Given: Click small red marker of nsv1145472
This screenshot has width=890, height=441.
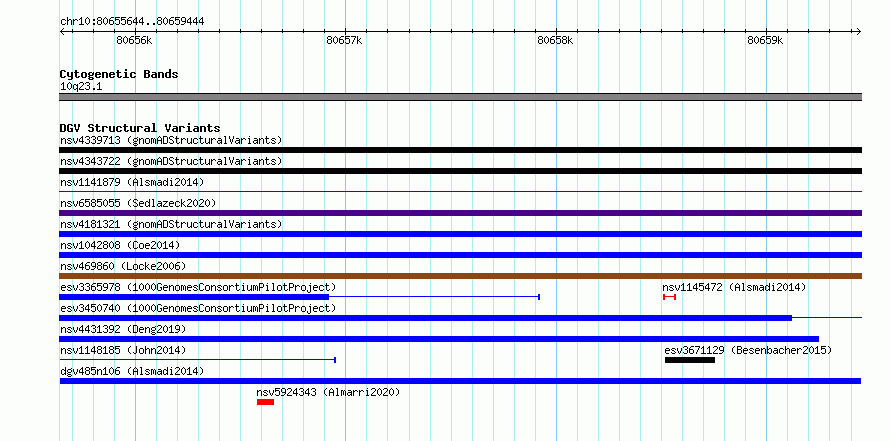Looking at the screenshot, I should 669,297.
